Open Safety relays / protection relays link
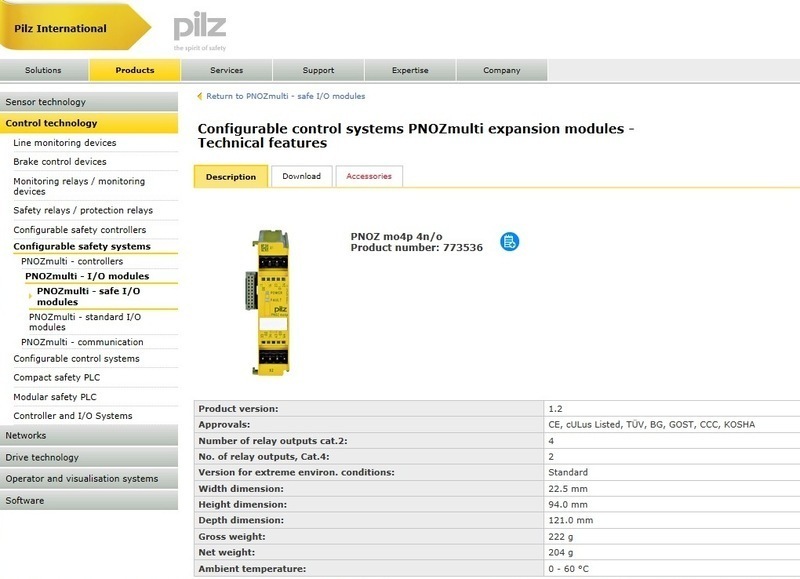Image resolution: width=800 pixels, height=579 pixels. (x=83, y=210)
